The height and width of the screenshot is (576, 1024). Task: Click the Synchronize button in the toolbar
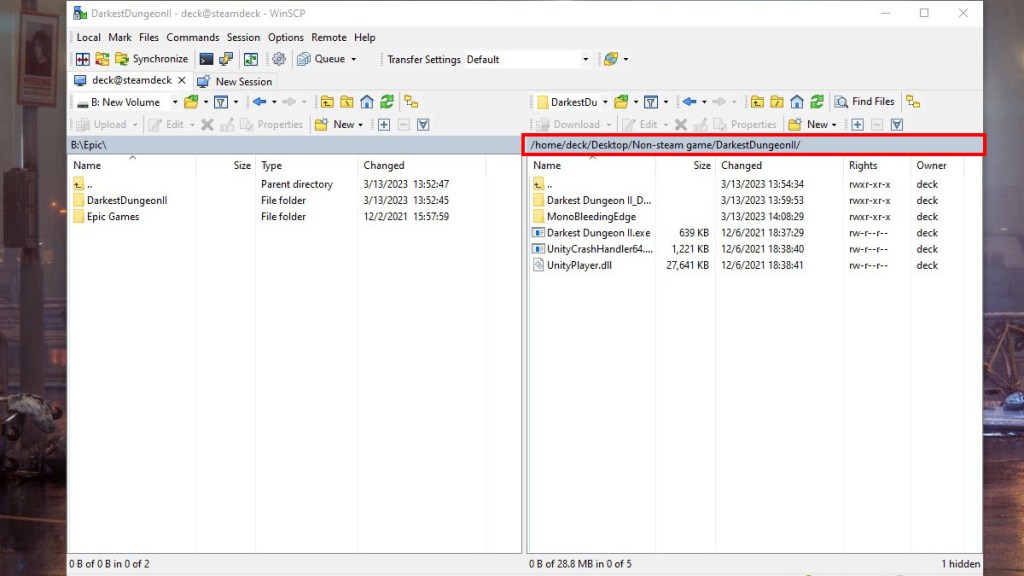152,59
